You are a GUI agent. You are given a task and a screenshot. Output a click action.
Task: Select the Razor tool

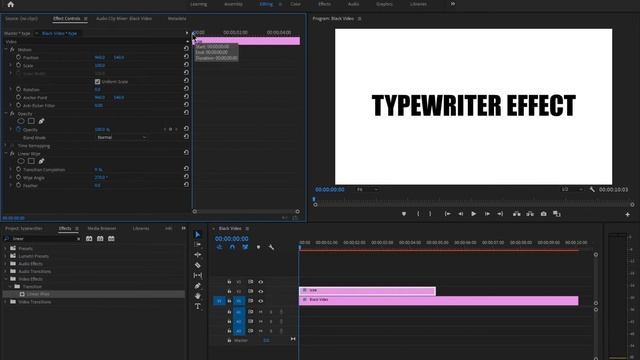(x=198, y=265)
